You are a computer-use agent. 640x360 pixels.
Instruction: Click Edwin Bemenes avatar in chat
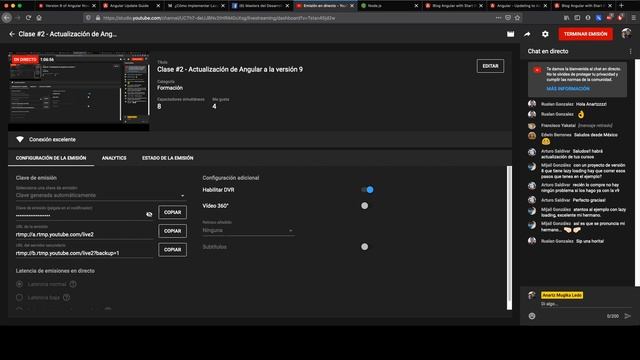click(531, 136)
